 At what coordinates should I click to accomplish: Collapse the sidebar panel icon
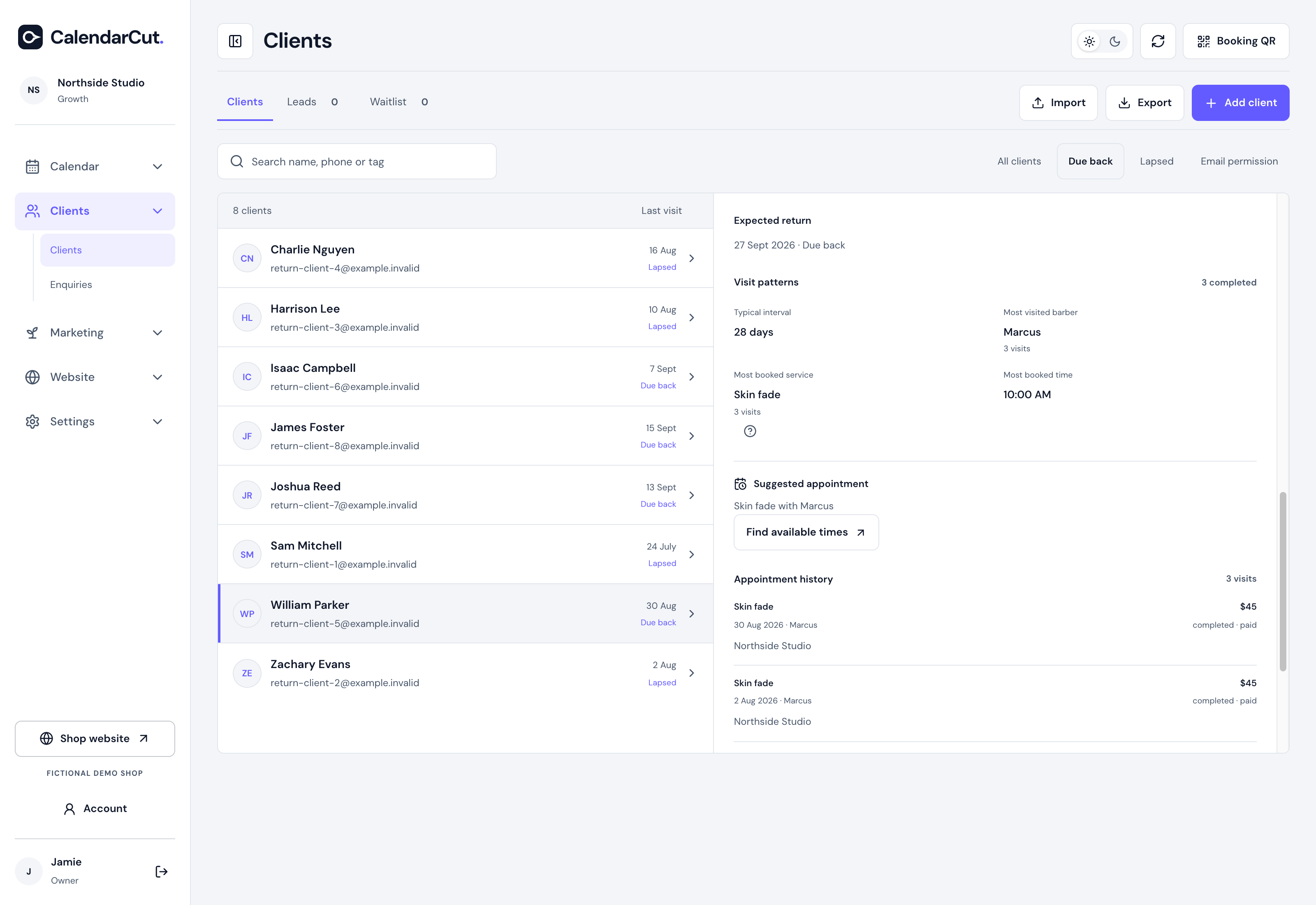(235, 41)
